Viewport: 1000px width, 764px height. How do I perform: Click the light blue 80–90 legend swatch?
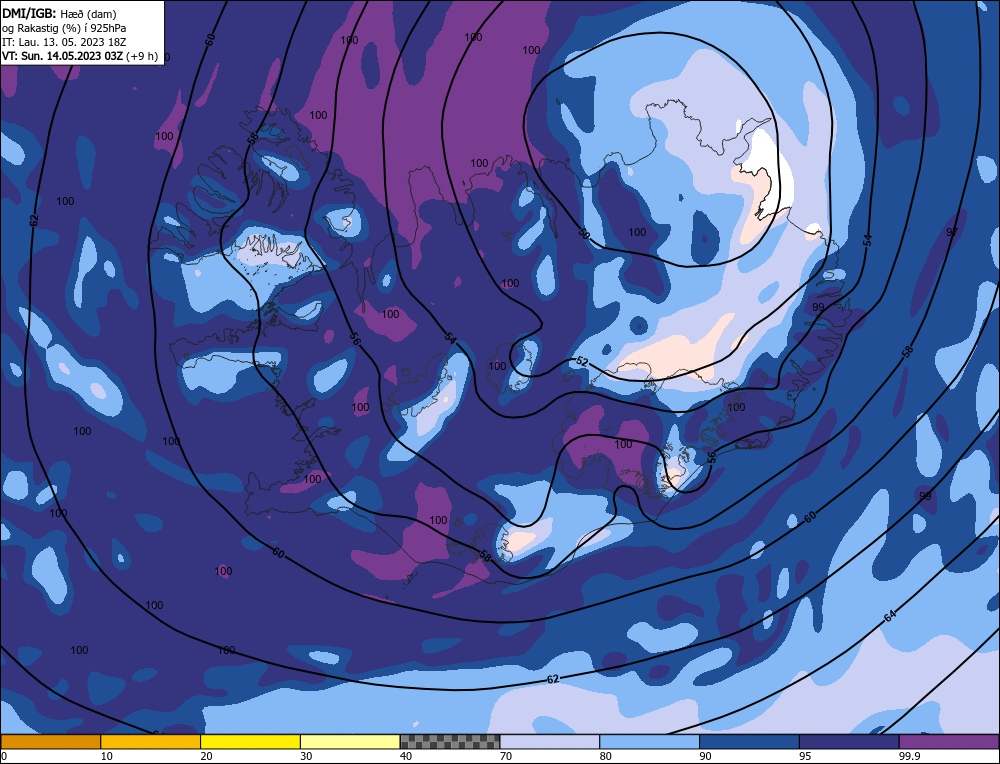649,741
